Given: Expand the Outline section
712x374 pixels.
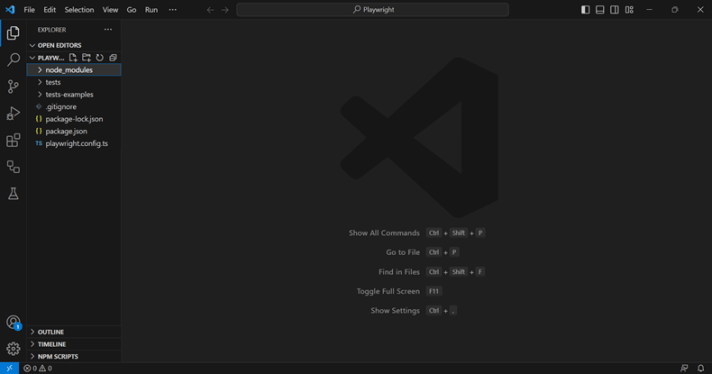Looking at the screenshot, I should [74, 332].
